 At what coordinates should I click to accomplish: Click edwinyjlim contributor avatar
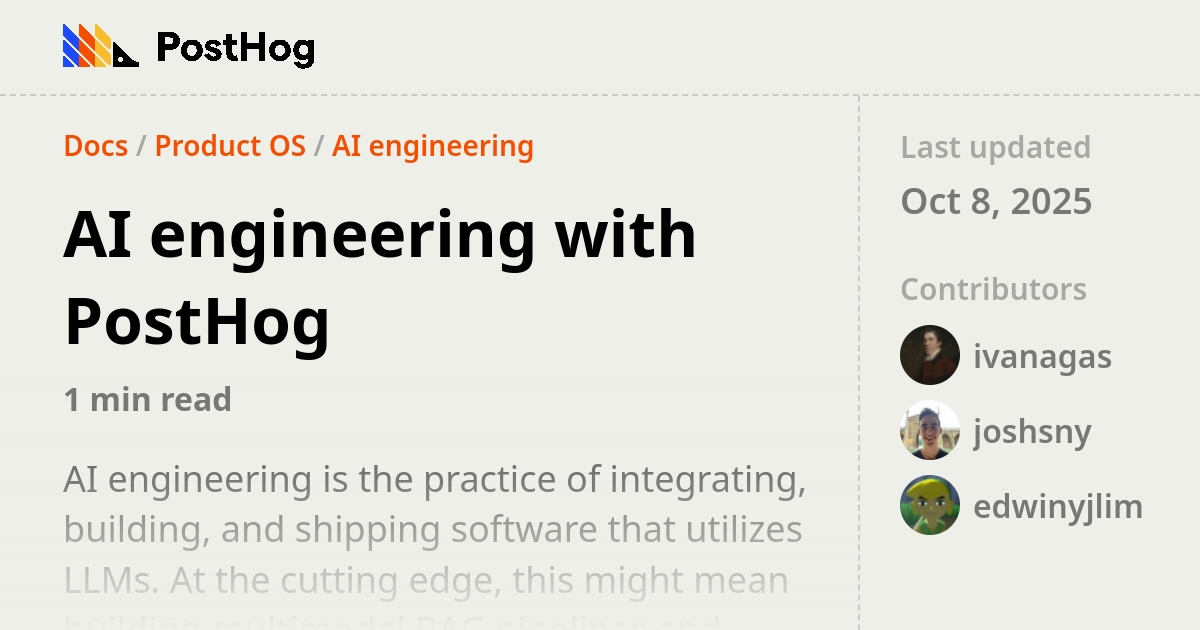tap(930, 506)
